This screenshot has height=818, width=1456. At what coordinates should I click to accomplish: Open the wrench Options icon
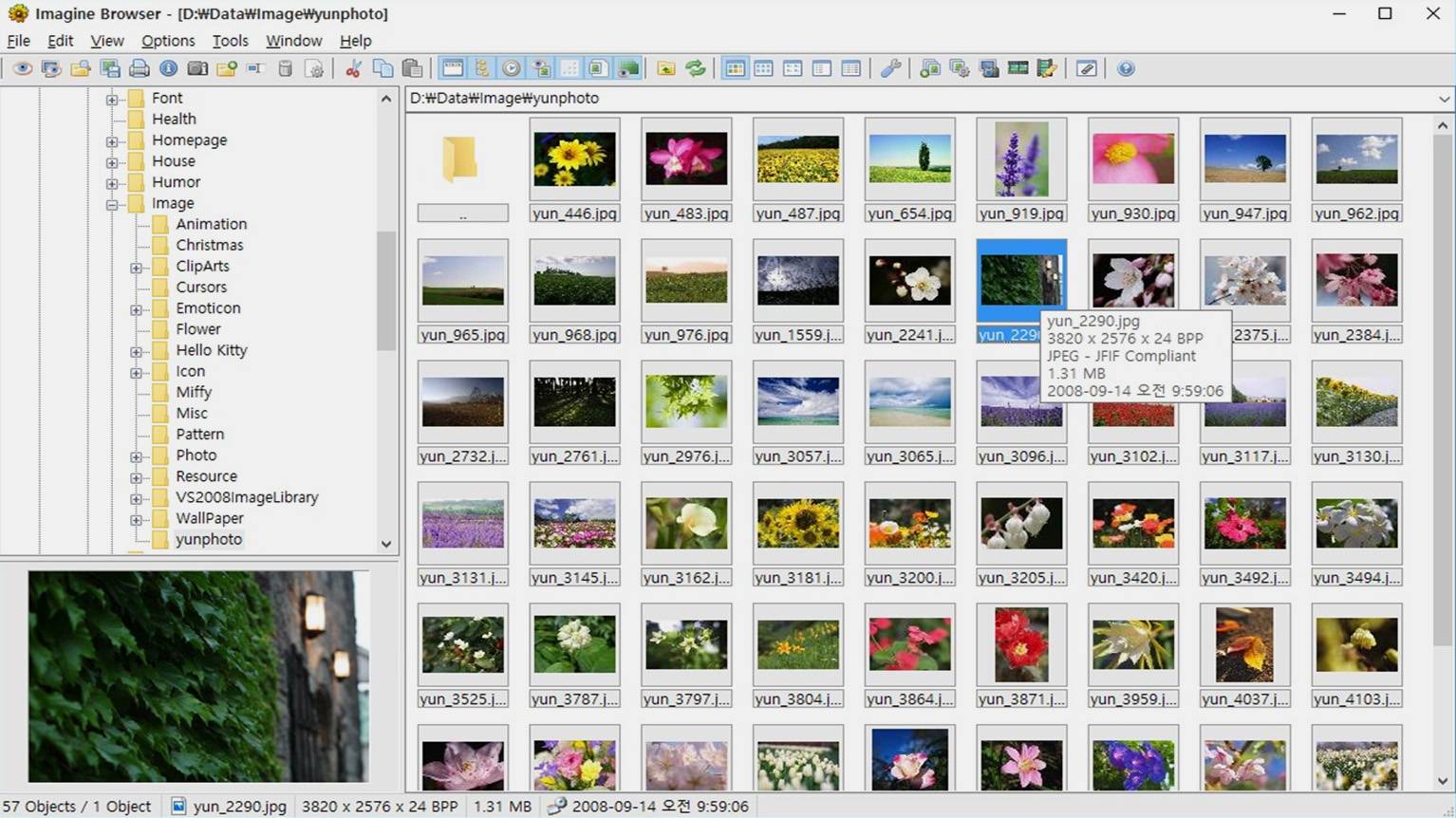click(x=890, y=68)
